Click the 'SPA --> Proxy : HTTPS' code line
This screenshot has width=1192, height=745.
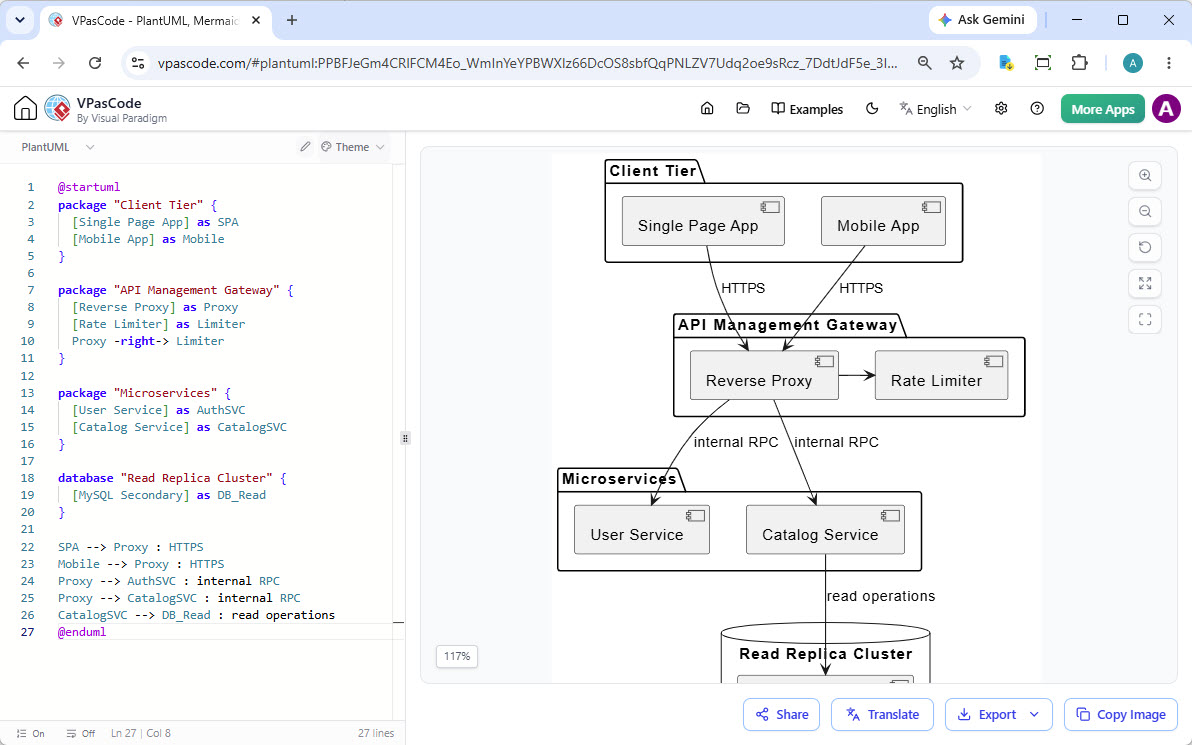131,547
